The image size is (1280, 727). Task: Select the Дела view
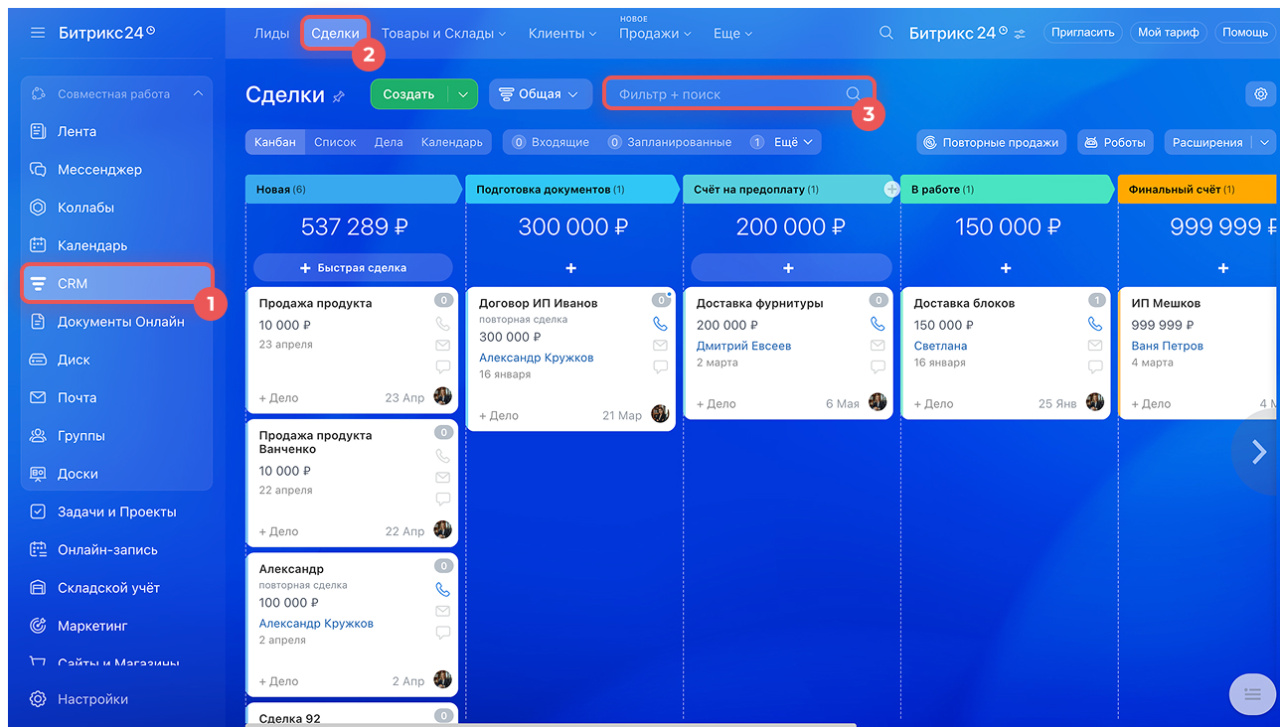388,142
